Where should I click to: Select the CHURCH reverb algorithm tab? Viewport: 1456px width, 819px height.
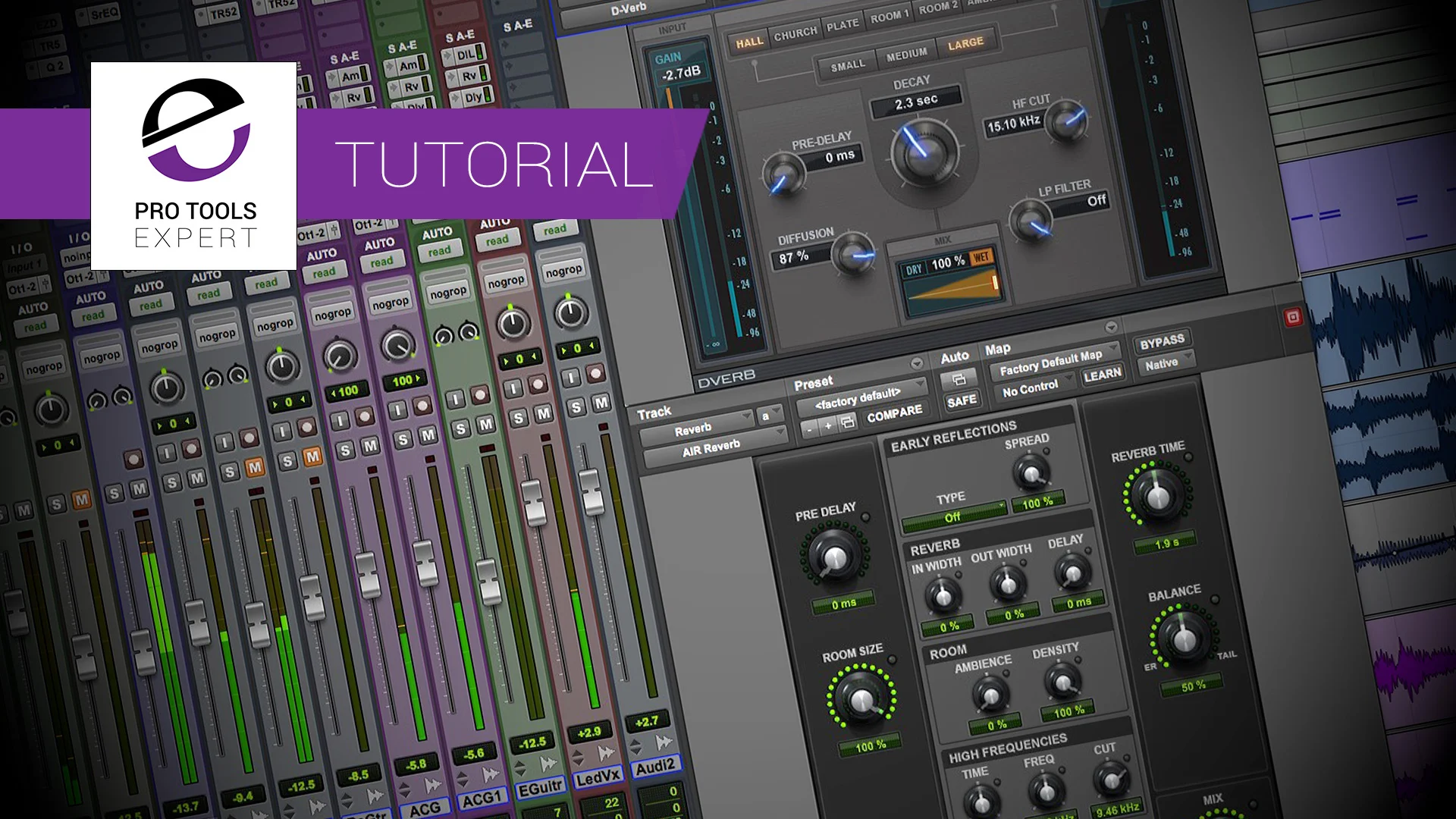[795, 35]
